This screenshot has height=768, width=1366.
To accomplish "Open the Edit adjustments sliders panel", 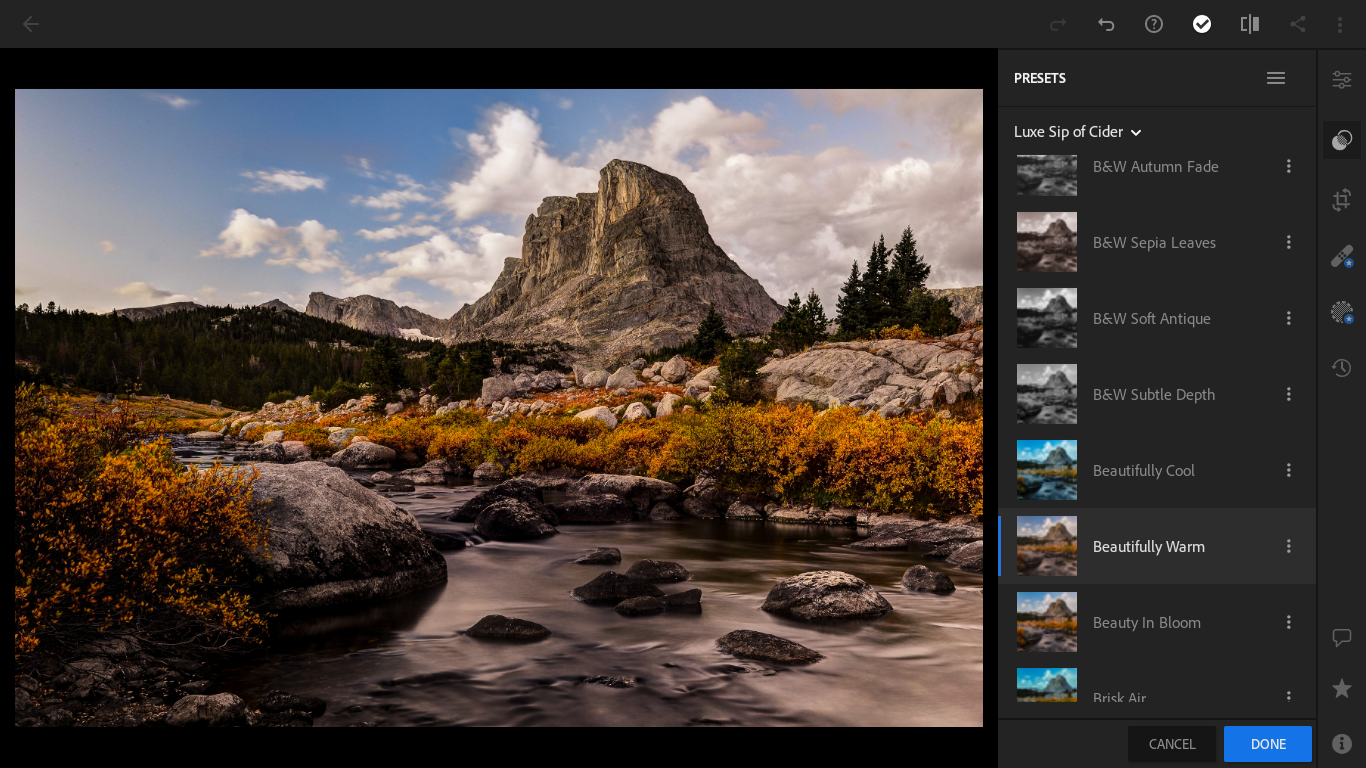I will (x=1342, y=80).
